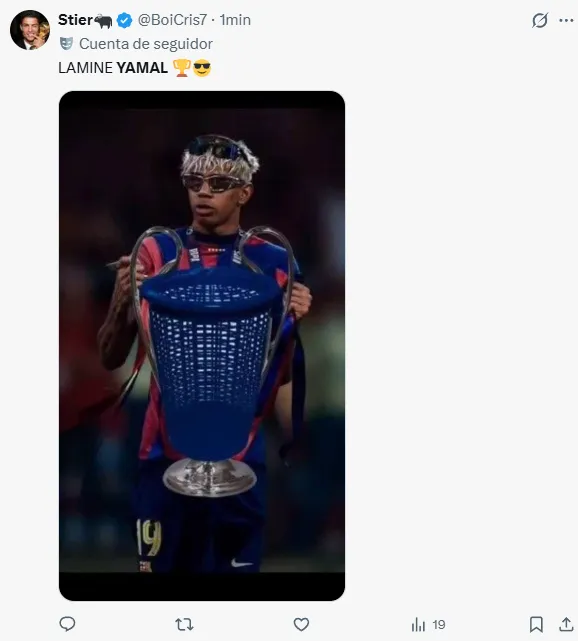Click the parody mask icon
Image resolution: width=578 pixels, height=641 pixels.
point(66,43)
